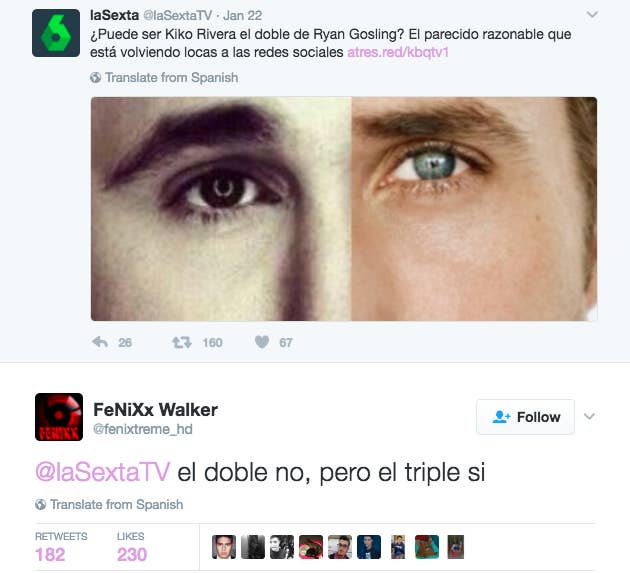Reply to the laSexta tweet
The image size is (630, 573).
pos(100,342)
